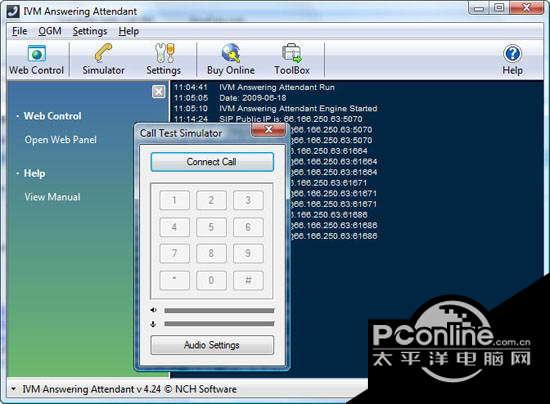
Task: Dial keypad digit 2
Action: click(x=211, y=200)
